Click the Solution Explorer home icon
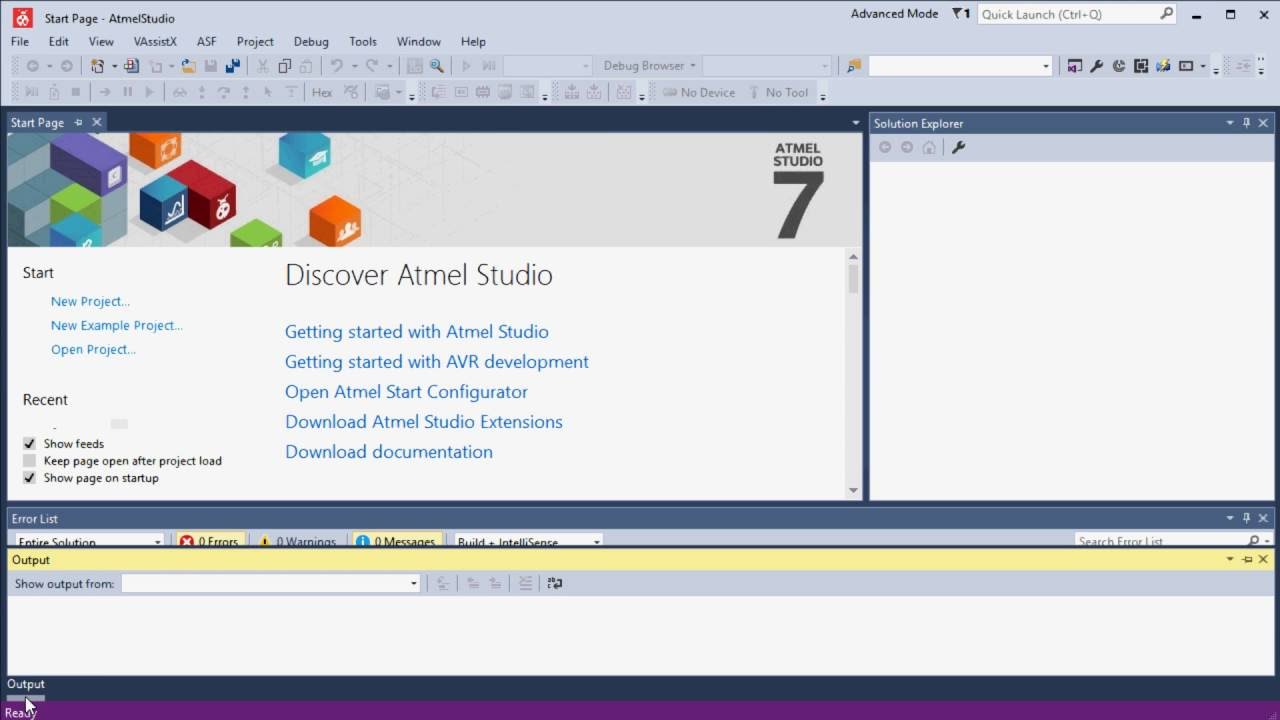1280x720 pixels. pos(929,147)
